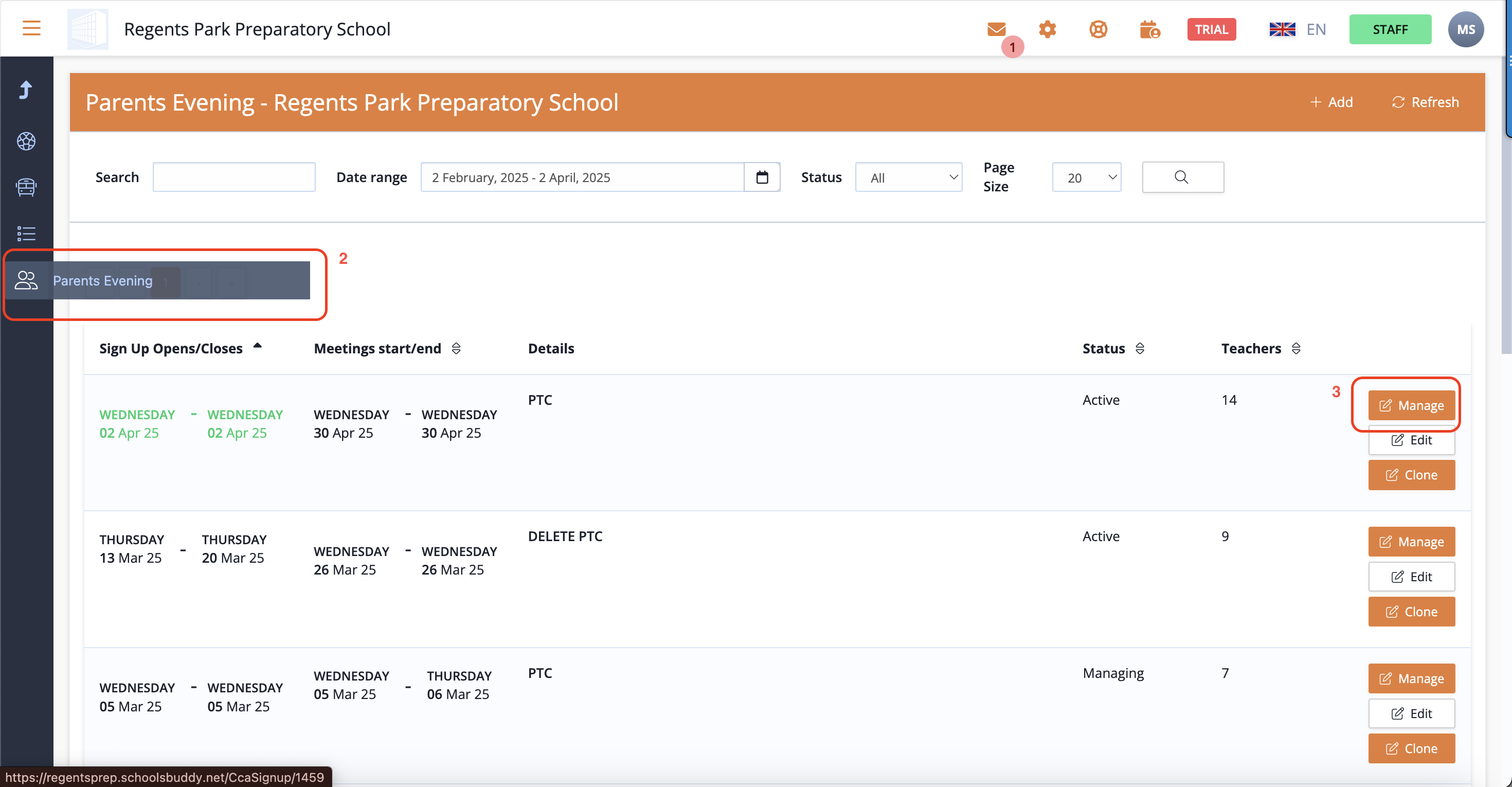
Task: Click the red TRIAL badge
Action: point(1212,29)
